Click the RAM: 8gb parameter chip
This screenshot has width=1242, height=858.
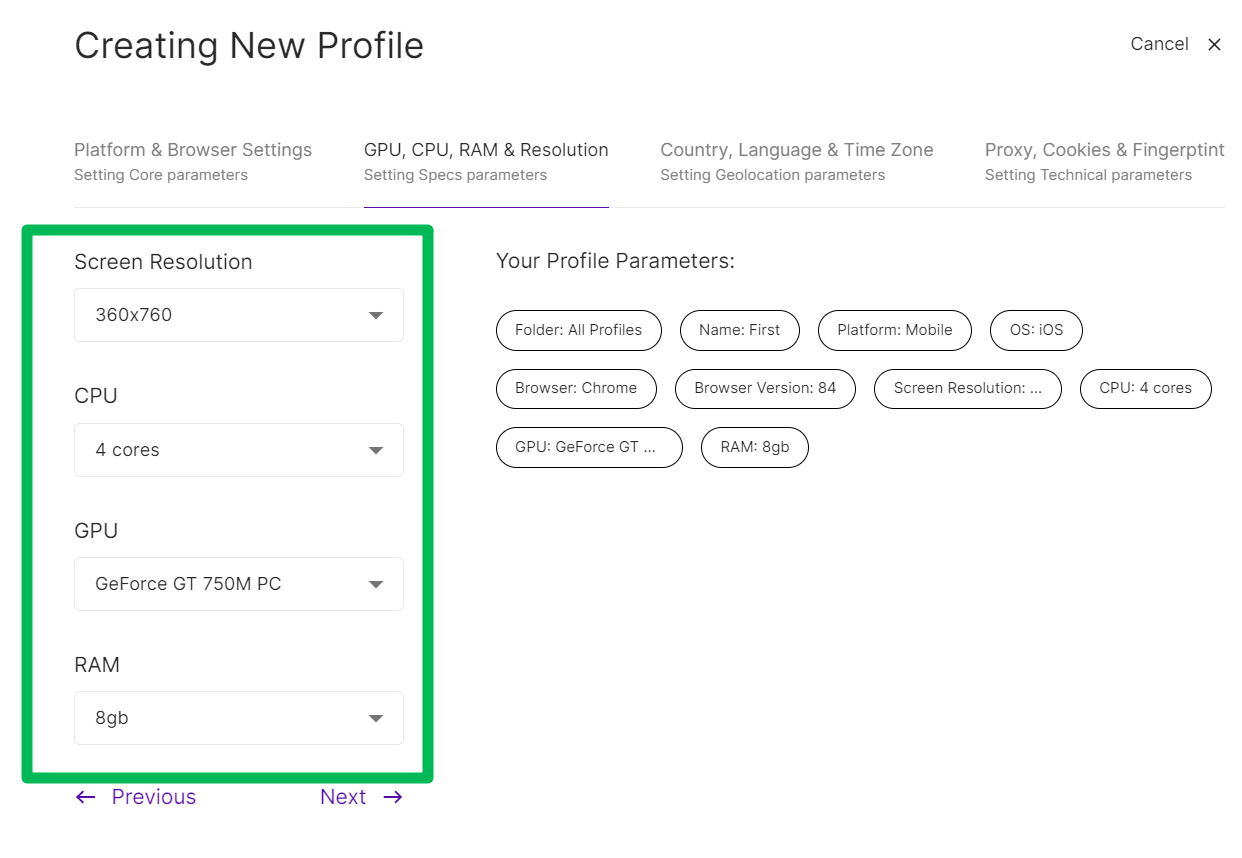(x=755, y=447)
